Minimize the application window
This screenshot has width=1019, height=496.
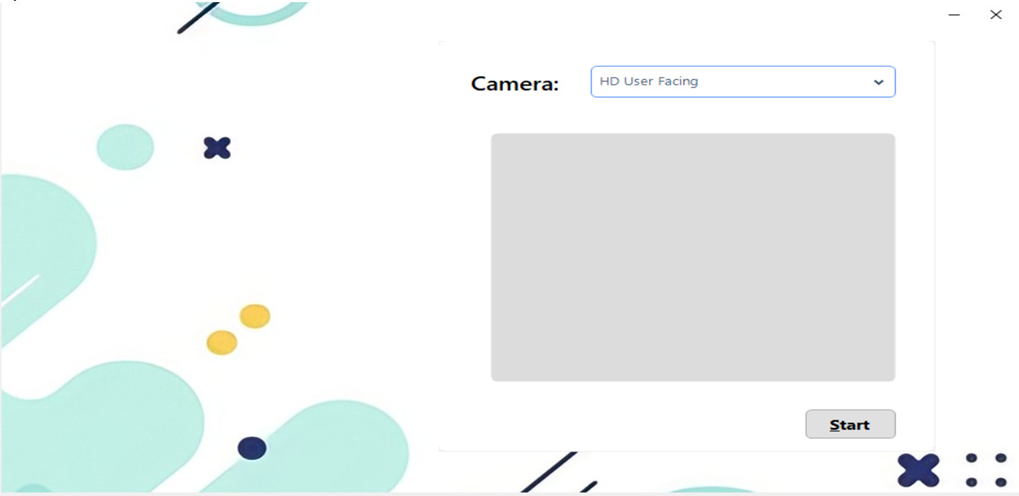(954, 15)
